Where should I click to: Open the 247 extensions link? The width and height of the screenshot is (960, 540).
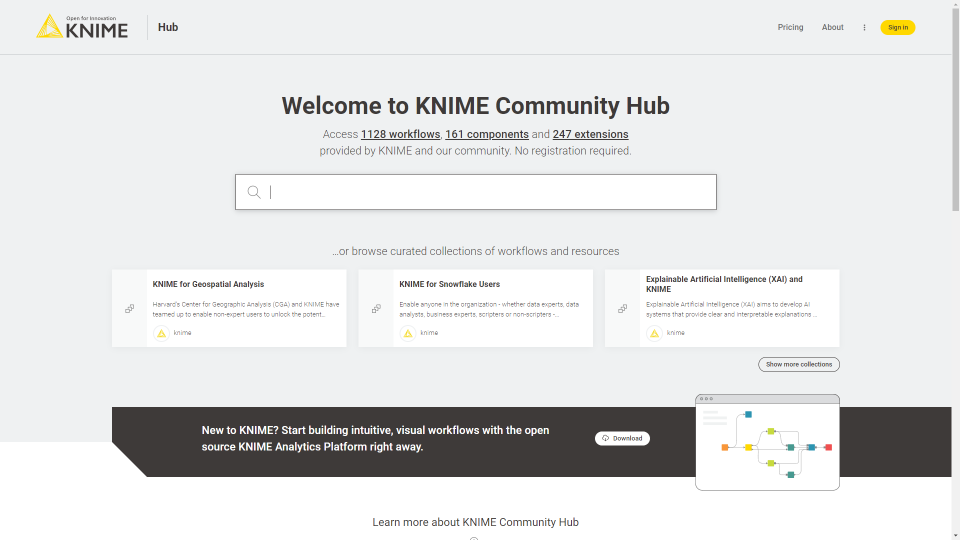pyautogui.click(x=590, y=134)
